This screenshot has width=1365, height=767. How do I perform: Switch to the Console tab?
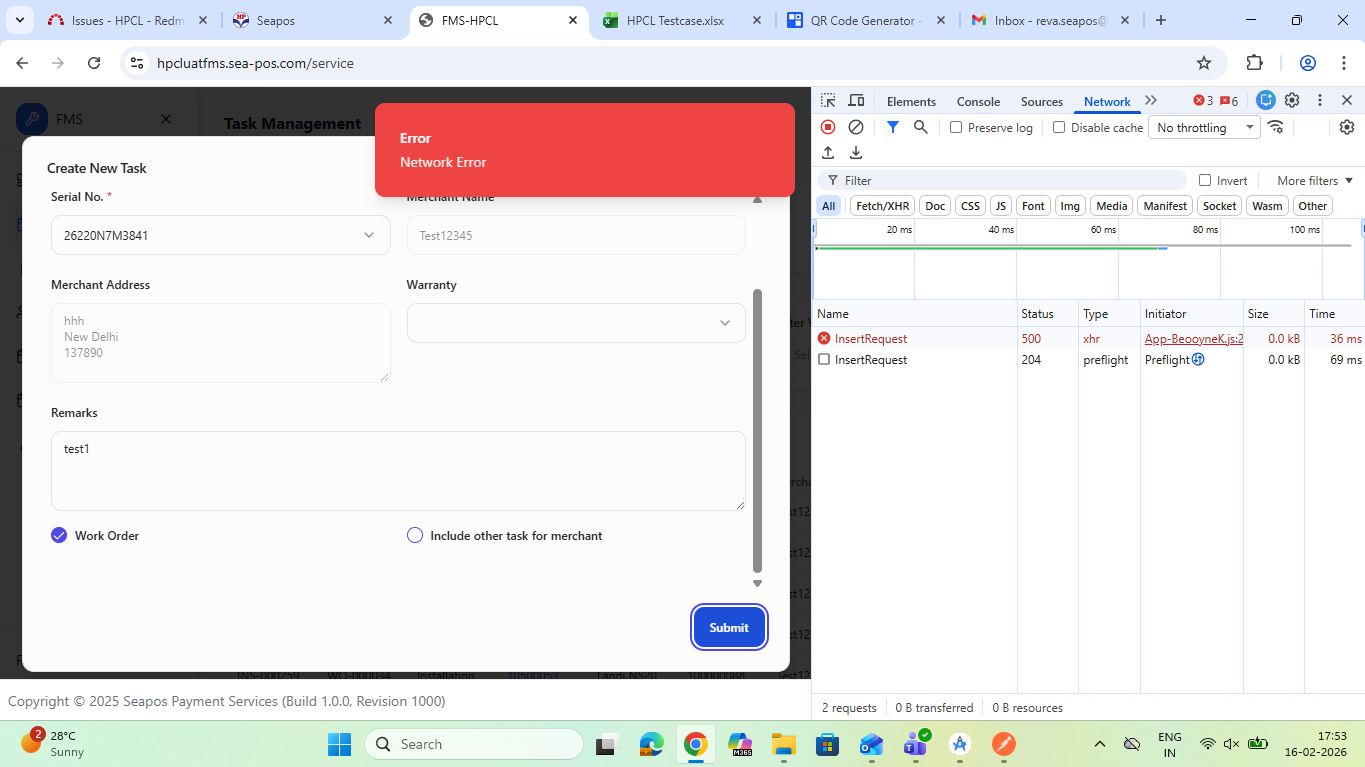click(978, 101)
